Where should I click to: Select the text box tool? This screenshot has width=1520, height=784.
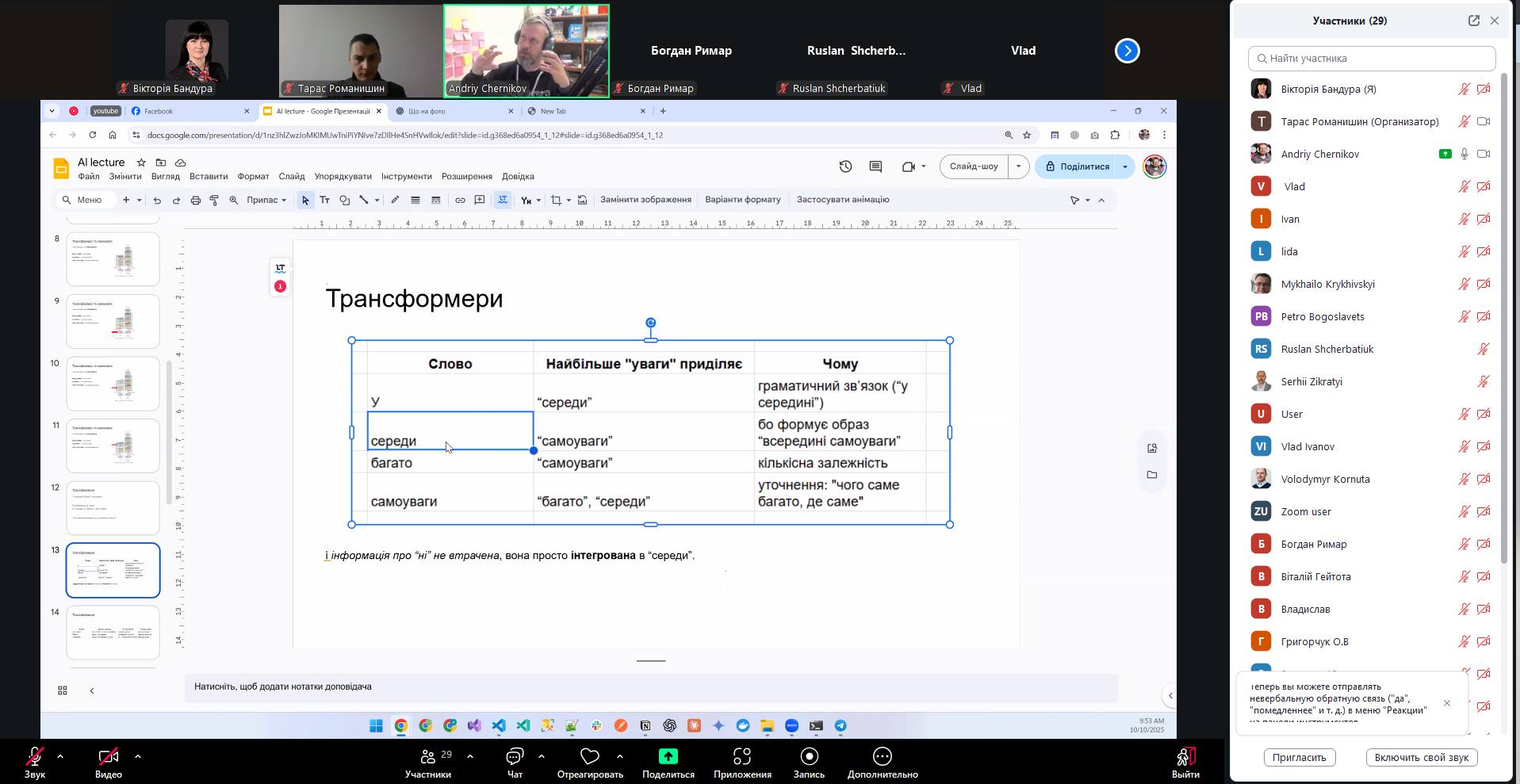(x=324, y=201)
